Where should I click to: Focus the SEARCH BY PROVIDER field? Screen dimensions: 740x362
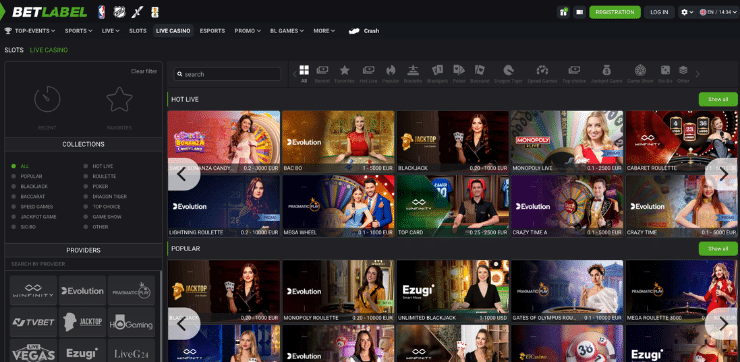(83, 264)
